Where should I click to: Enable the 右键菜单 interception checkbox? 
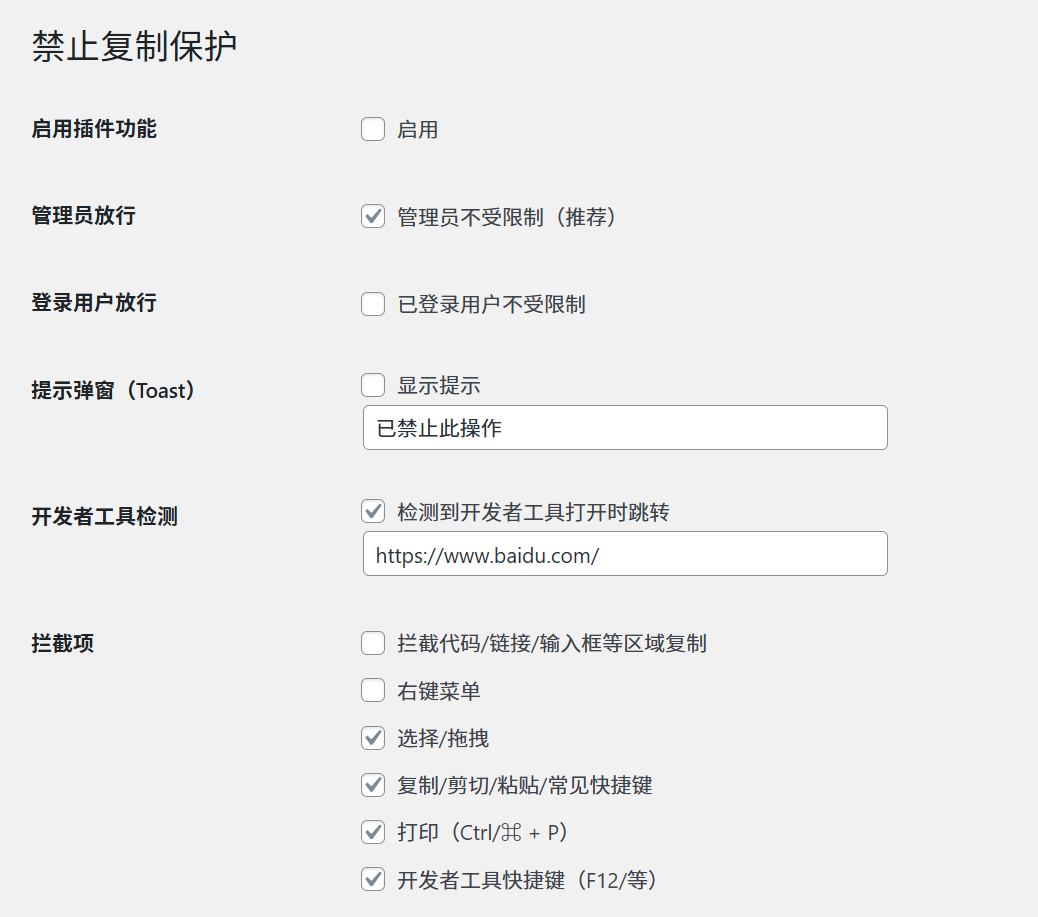point(372,690)
